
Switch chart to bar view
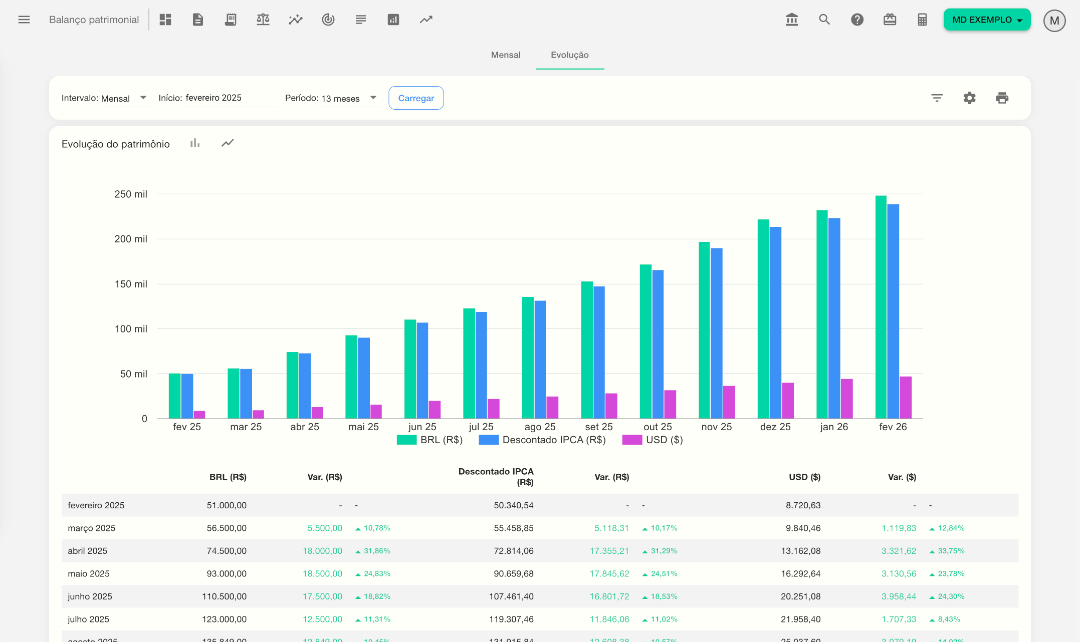pos(195,143)
